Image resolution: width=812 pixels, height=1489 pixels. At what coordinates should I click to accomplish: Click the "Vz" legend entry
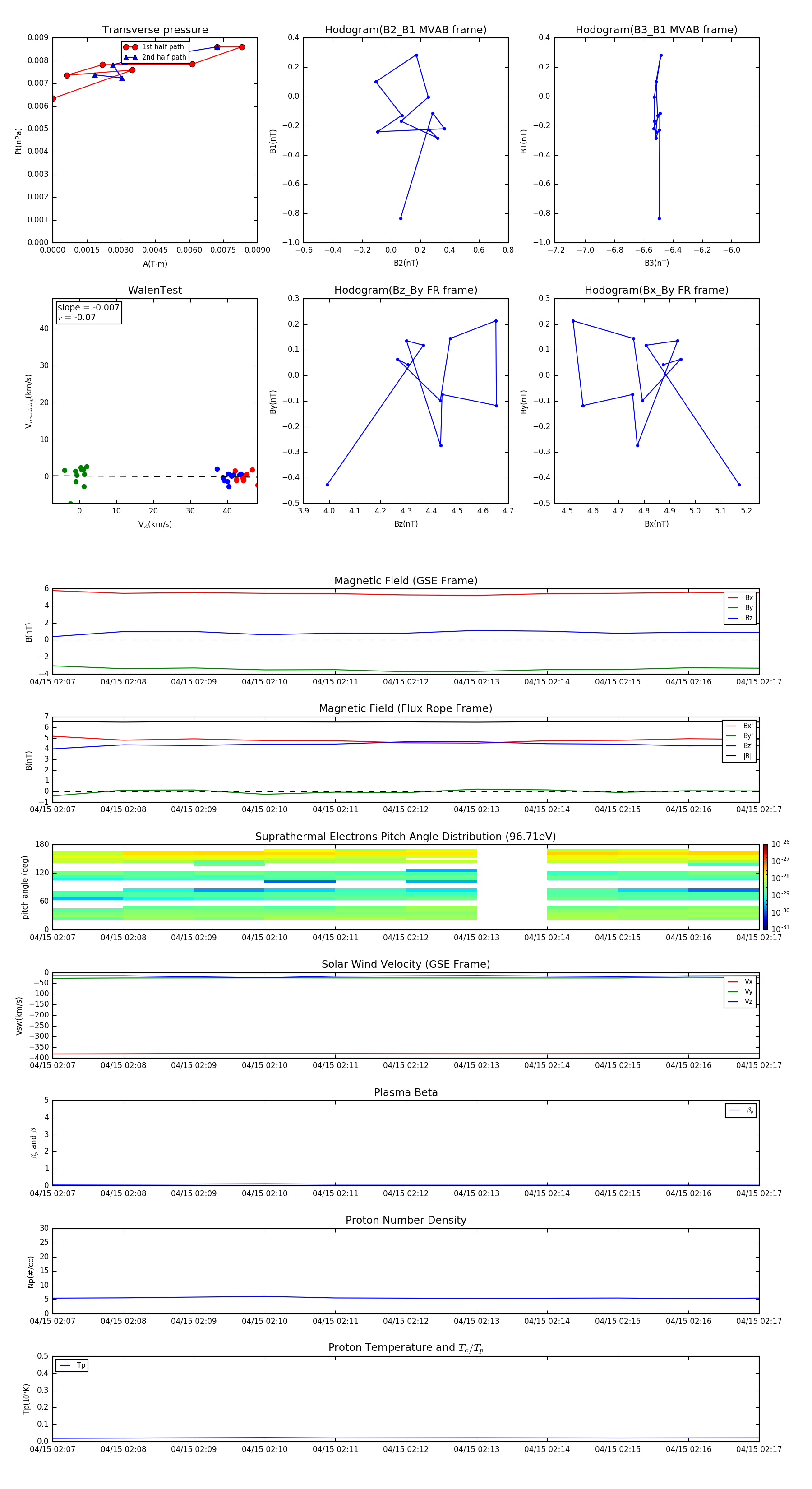[740, 1001]
